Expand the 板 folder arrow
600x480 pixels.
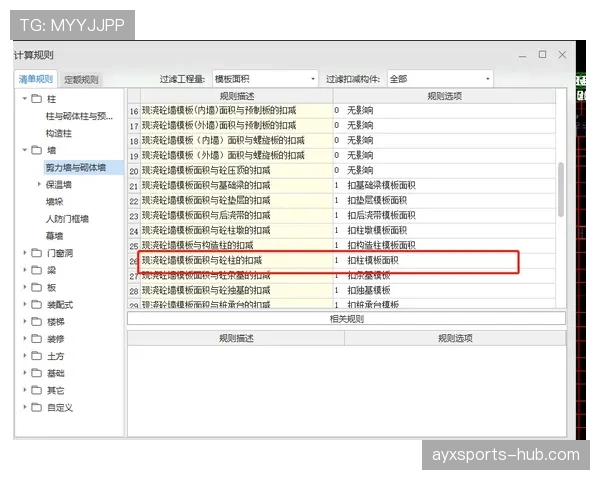pos(25,287)
